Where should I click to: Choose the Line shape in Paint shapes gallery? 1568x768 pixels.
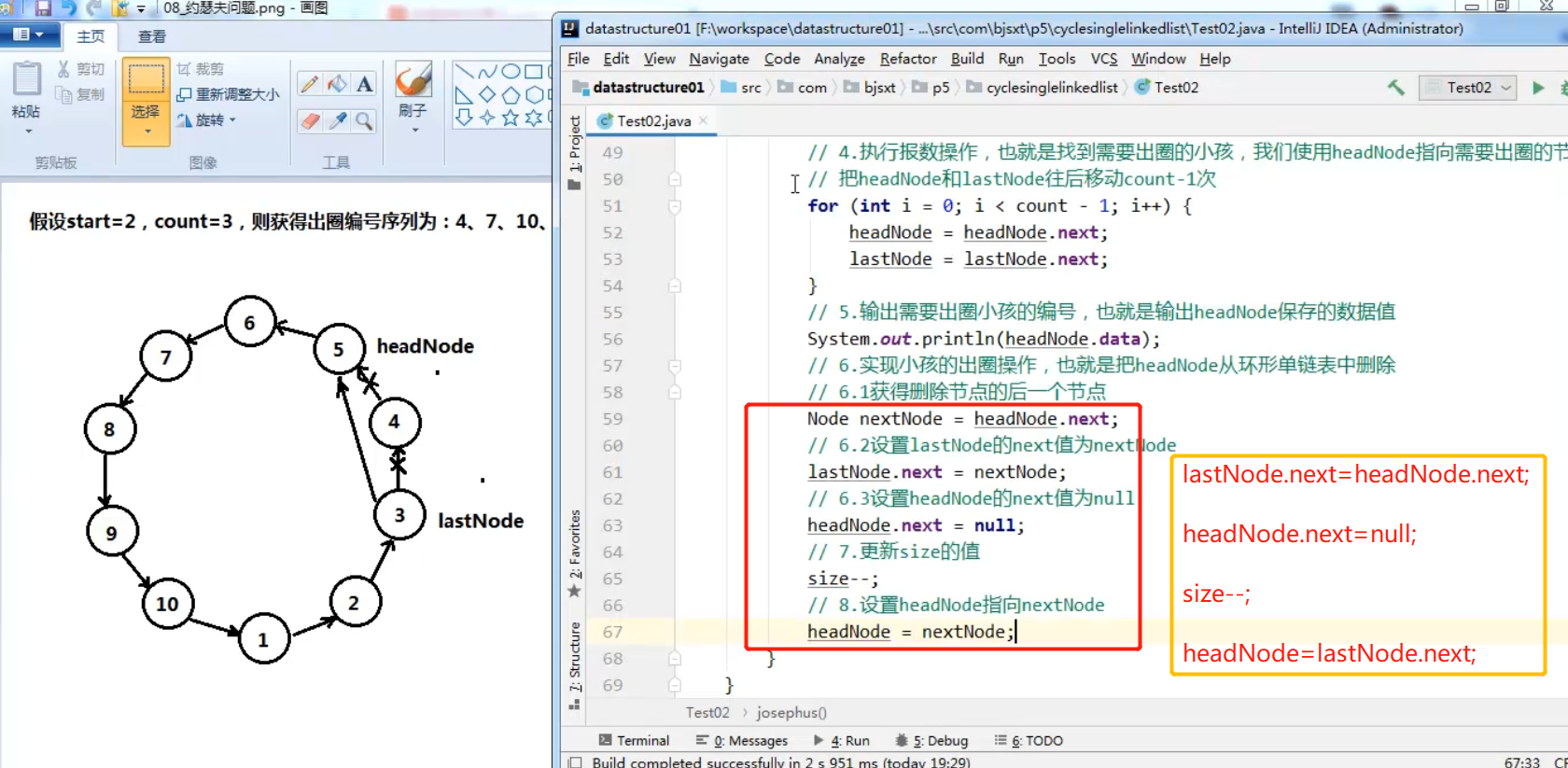coord(464,72)
